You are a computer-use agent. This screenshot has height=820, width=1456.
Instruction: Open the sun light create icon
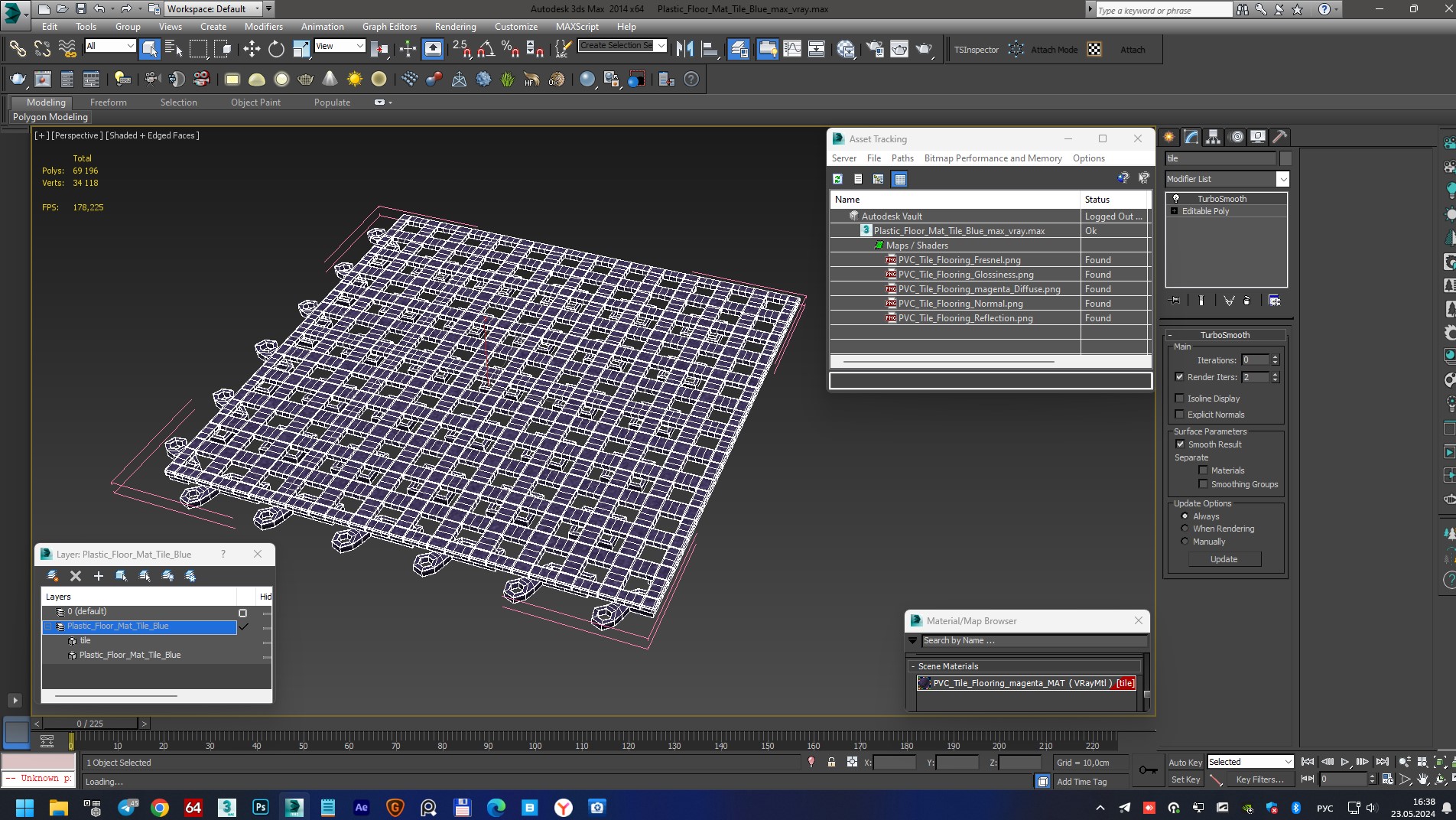coord(355,80)
